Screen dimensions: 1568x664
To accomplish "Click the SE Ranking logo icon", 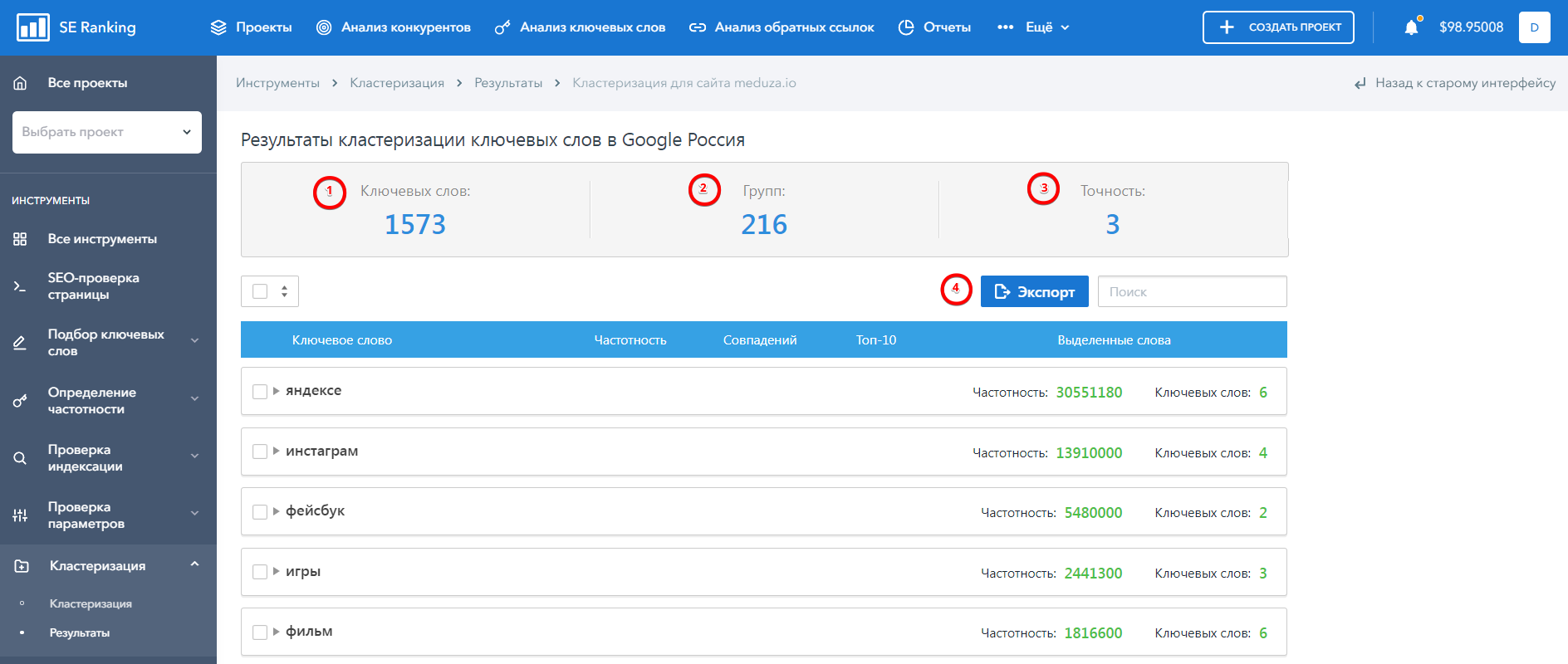I will pos(33,27).
